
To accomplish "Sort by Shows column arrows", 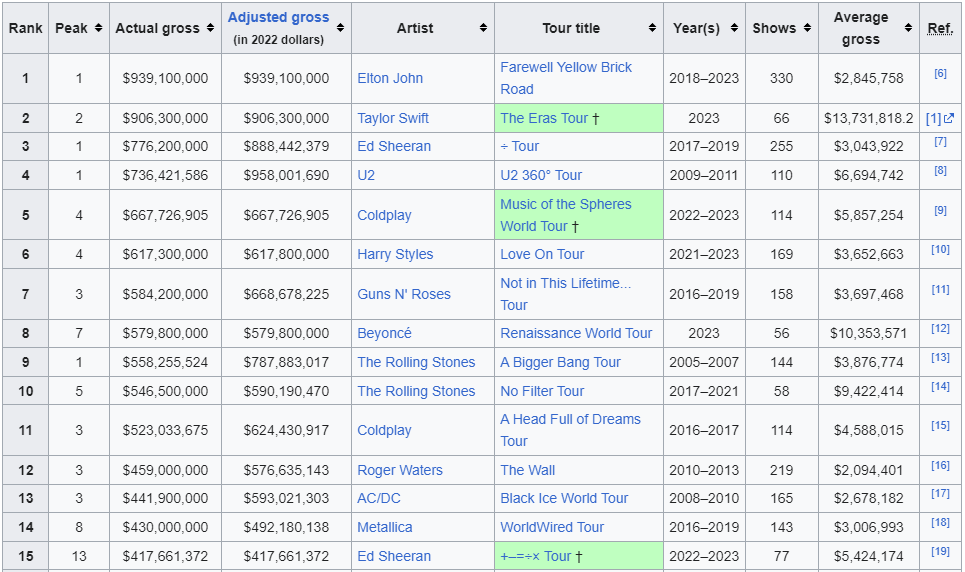I will [807, 28].
